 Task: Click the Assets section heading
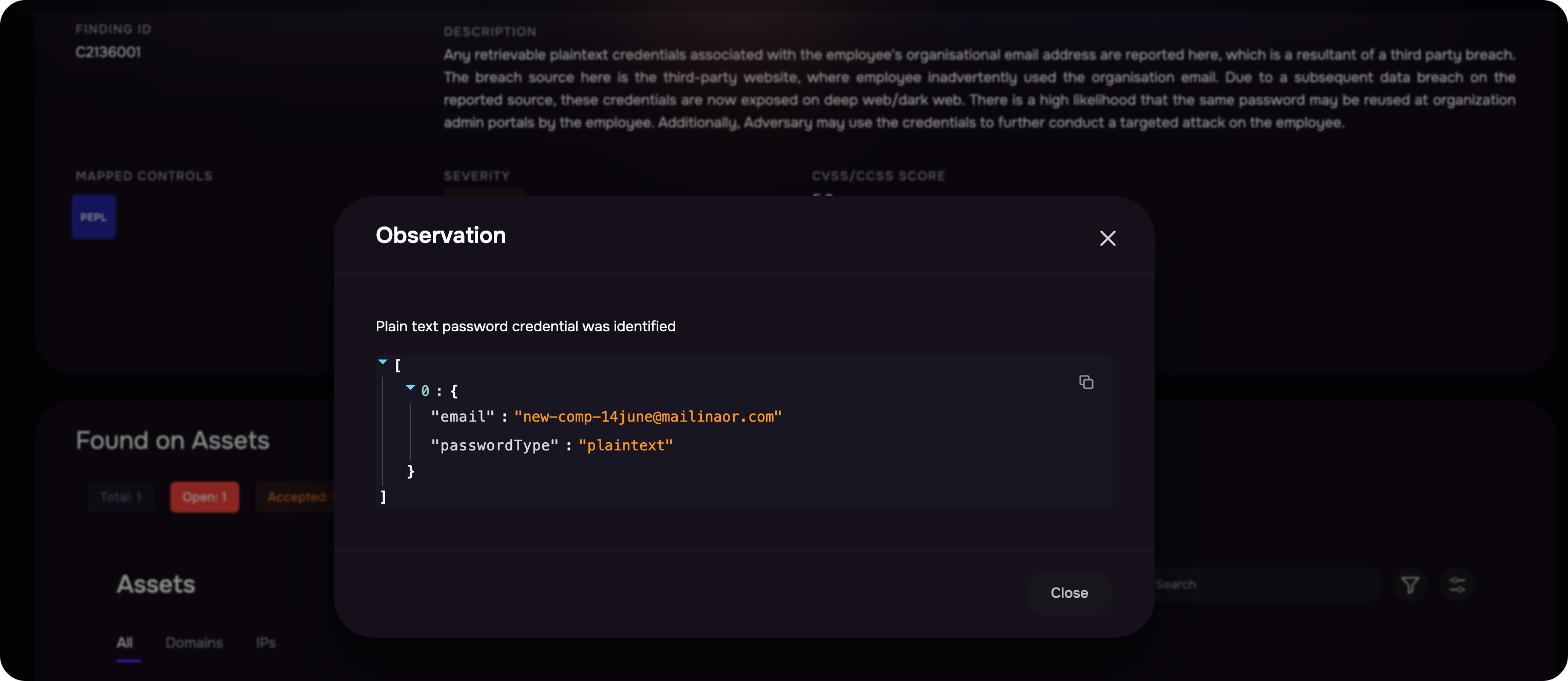tap(156, 584)
